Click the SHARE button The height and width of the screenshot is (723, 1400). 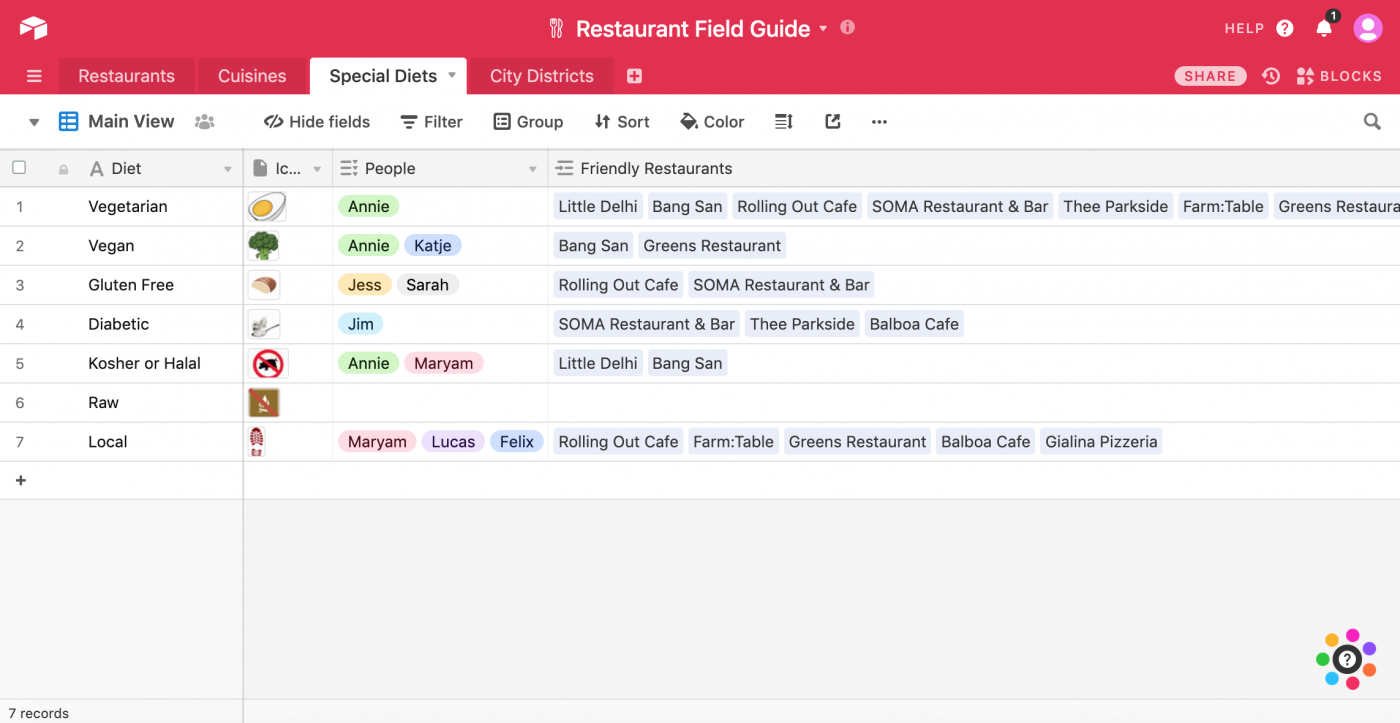click(1210, 76)
